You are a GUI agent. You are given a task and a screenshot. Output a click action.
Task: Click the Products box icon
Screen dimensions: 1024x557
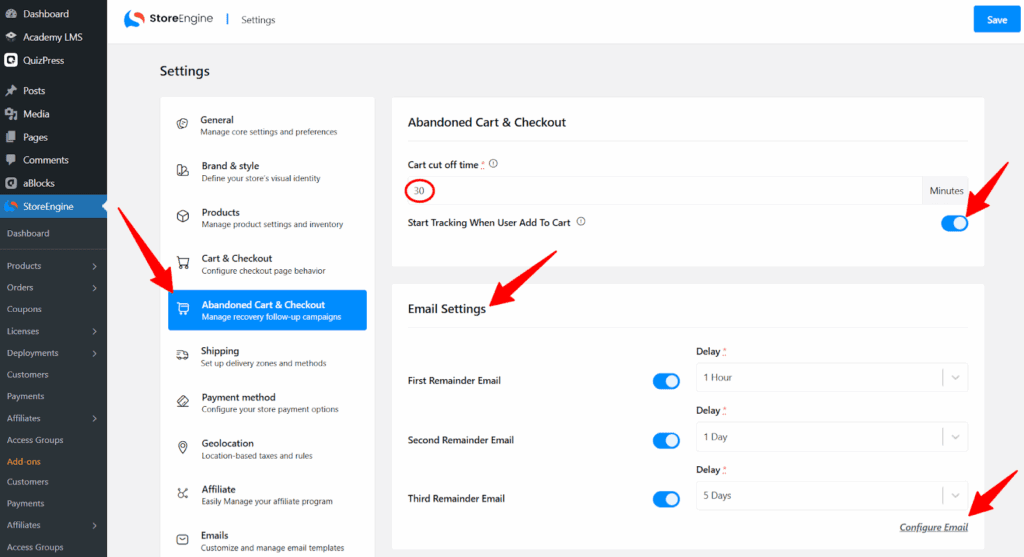(x=183, y=216)
